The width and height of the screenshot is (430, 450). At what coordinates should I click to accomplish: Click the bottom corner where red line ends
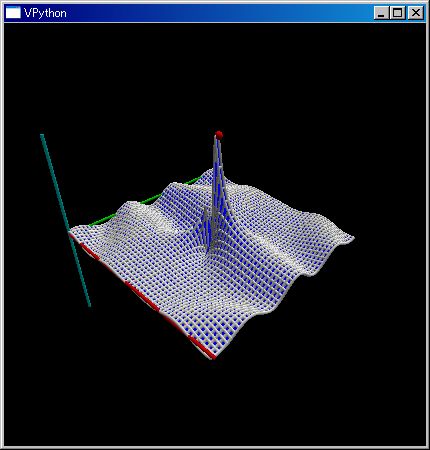213,358
